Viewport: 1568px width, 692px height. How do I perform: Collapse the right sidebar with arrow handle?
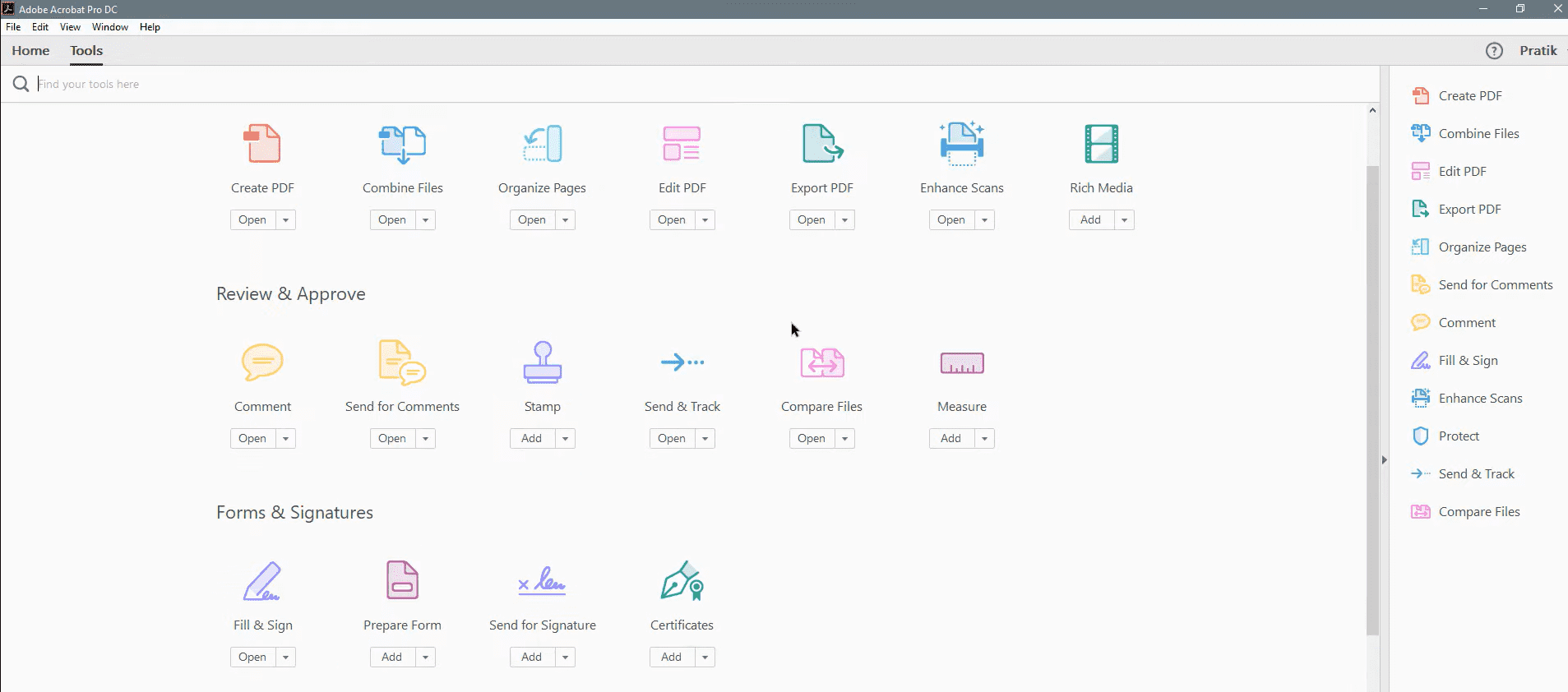(x=1385, y=460)
